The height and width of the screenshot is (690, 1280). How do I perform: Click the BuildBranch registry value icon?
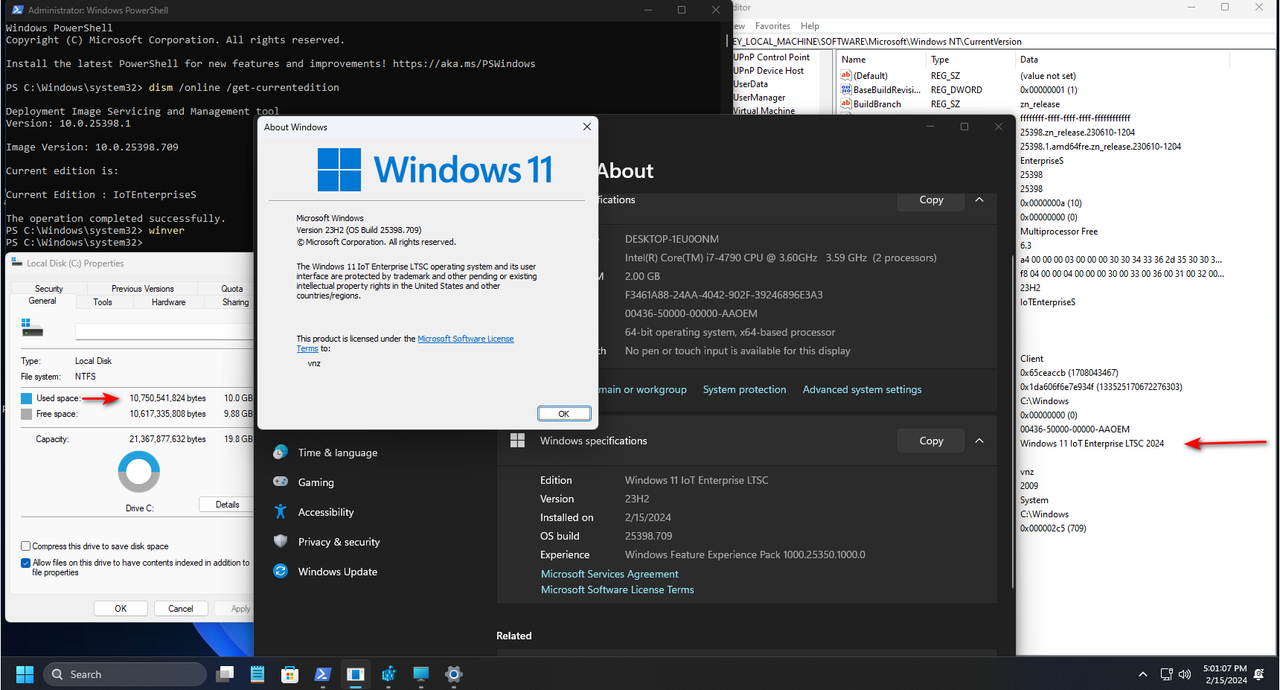point(845,104)
